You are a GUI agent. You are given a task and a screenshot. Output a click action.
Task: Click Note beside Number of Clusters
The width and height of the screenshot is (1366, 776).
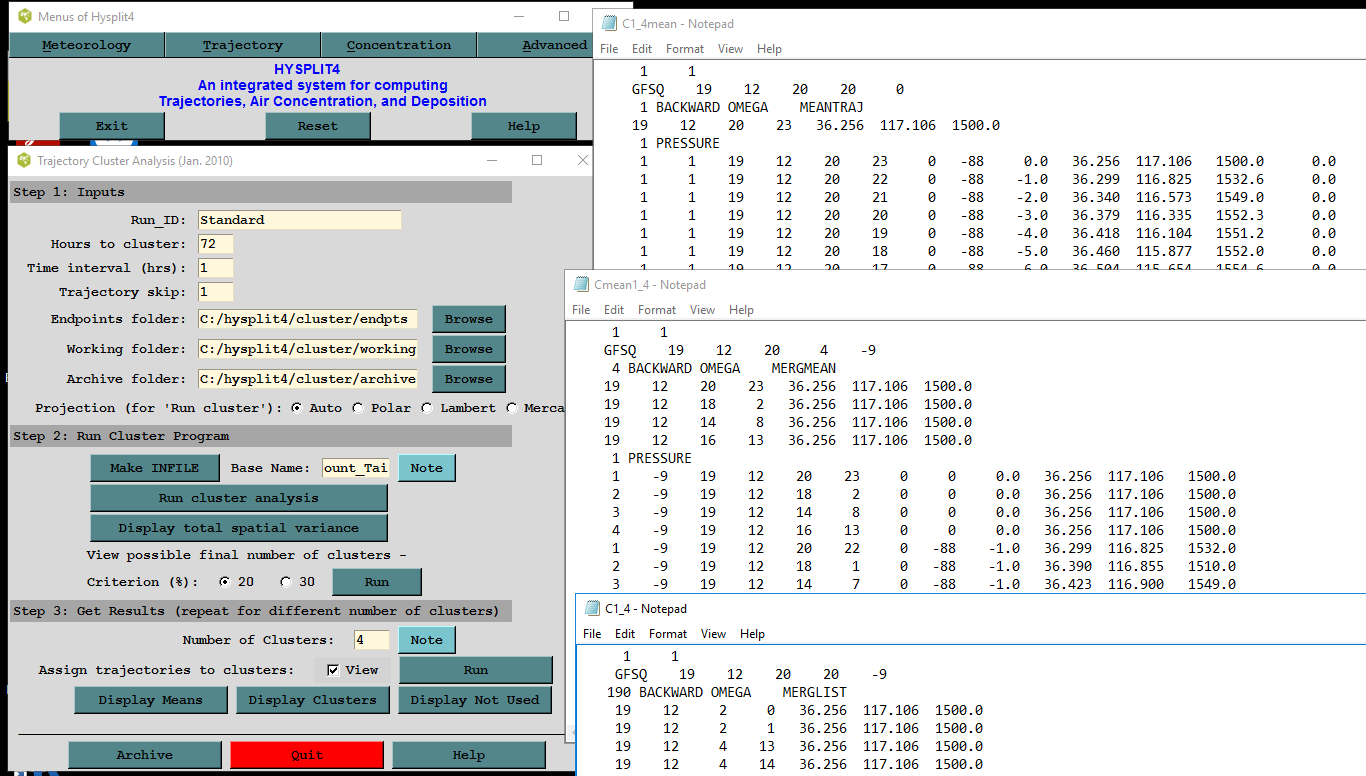pos(426,640)
